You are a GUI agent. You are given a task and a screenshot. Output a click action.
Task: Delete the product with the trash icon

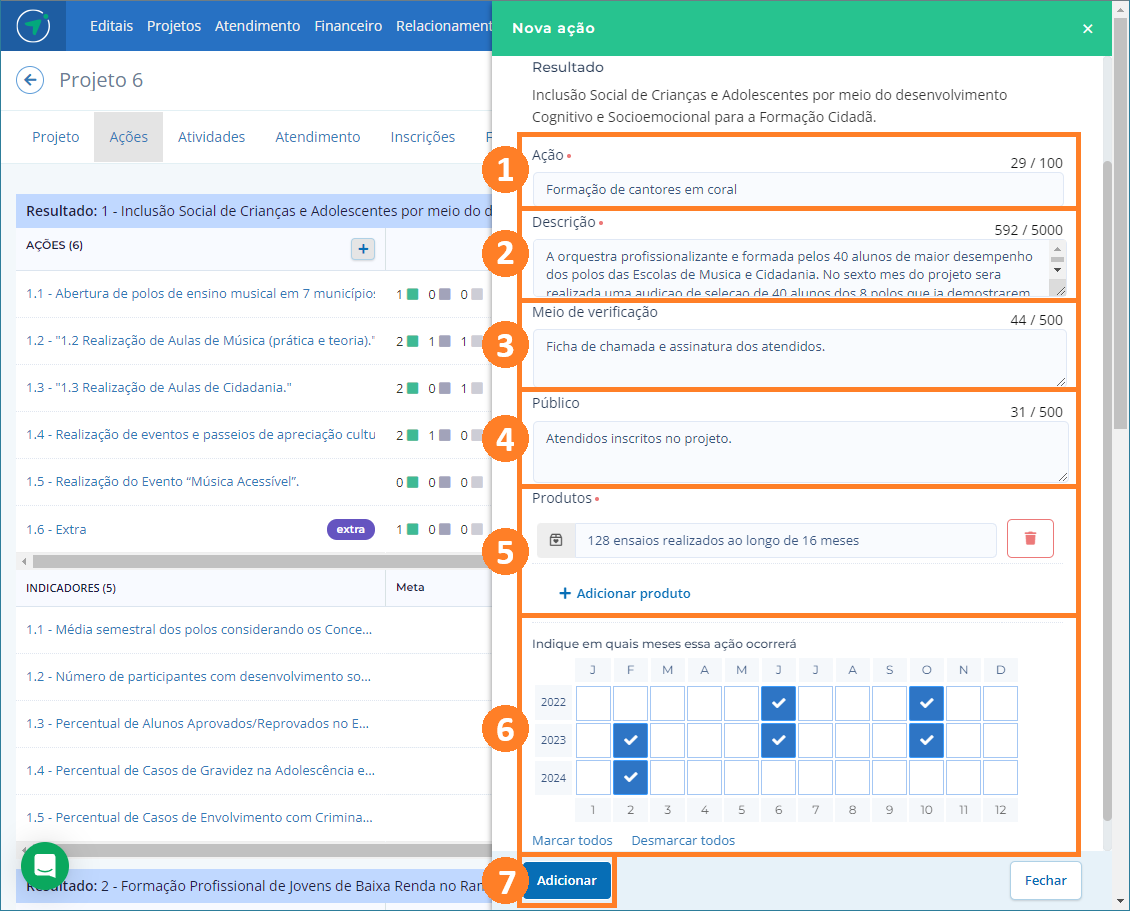pos(1030,538)
